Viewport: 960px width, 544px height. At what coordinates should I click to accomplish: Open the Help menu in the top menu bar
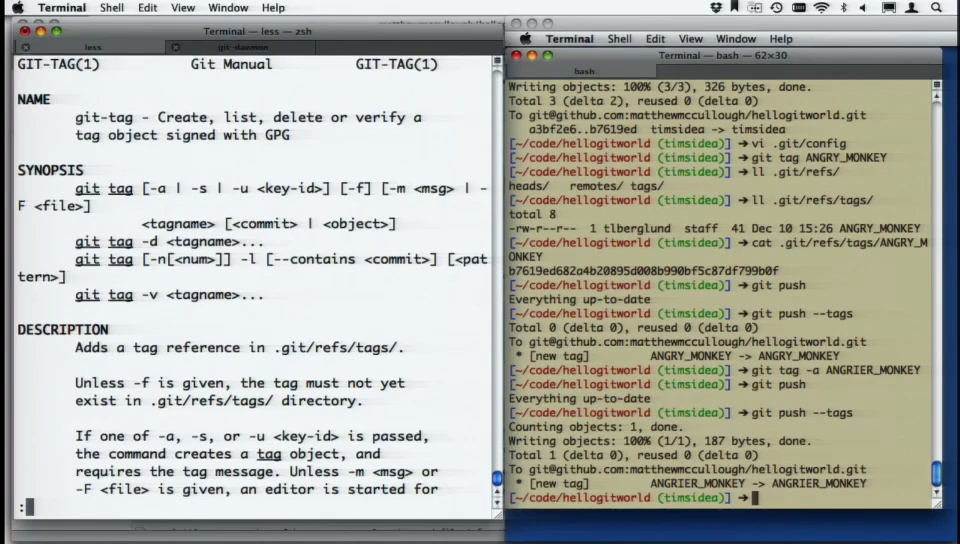point(273,8)
